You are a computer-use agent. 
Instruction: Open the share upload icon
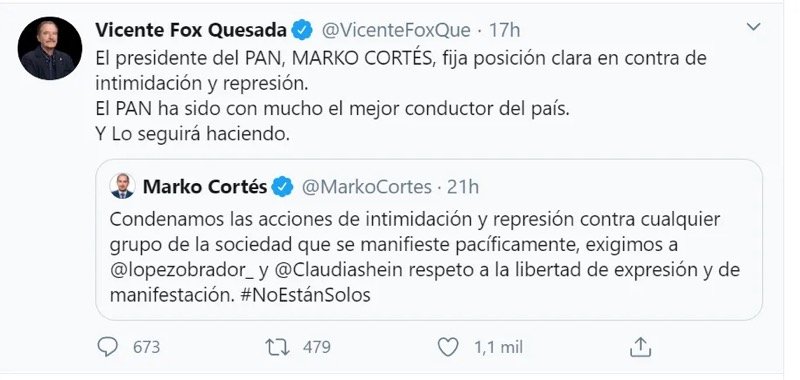tap(640, 347)
